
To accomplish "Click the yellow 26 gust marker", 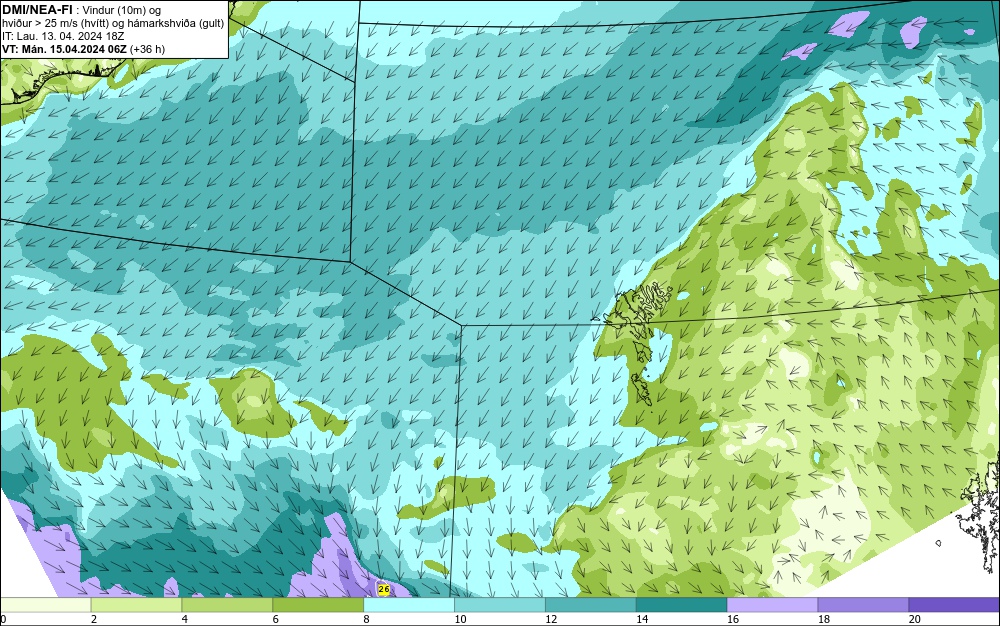I will click(x=384, y=590).
